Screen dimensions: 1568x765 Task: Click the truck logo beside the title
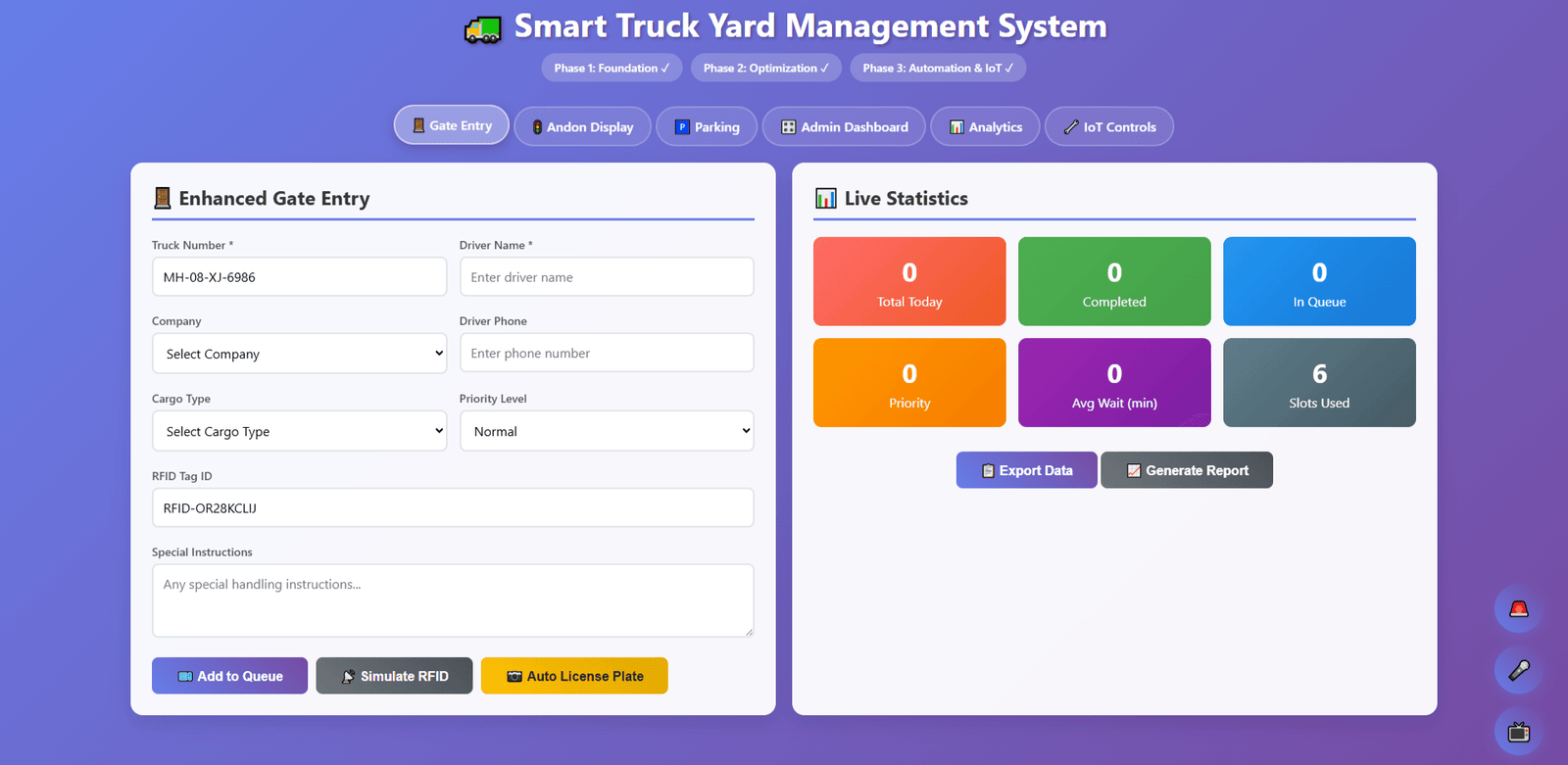click(x=483, y=28)
